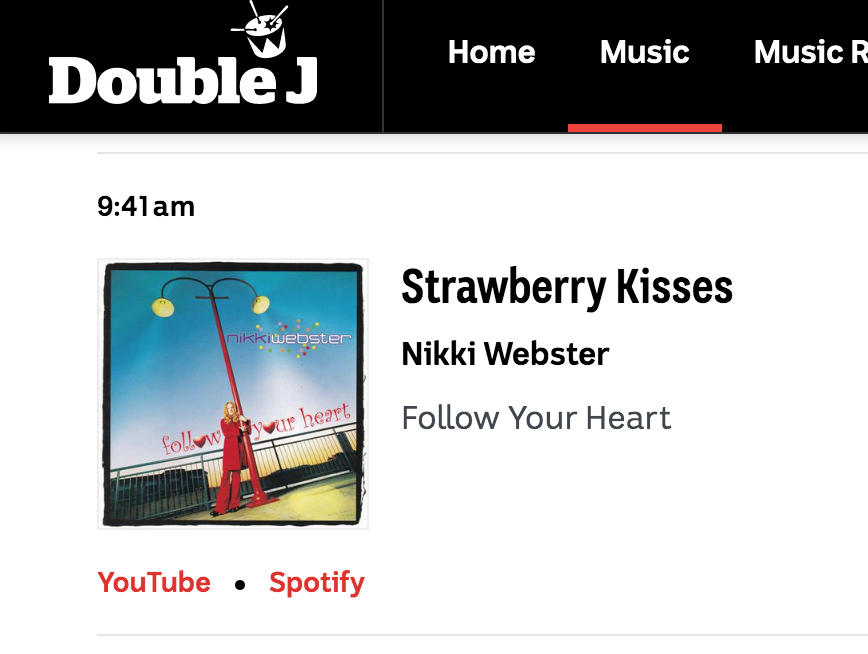Click the Follow Your Heart album cover
Image resolution: width=868 pixels, height=654 pixels.
pyautogui.click(x=233, y=394)
